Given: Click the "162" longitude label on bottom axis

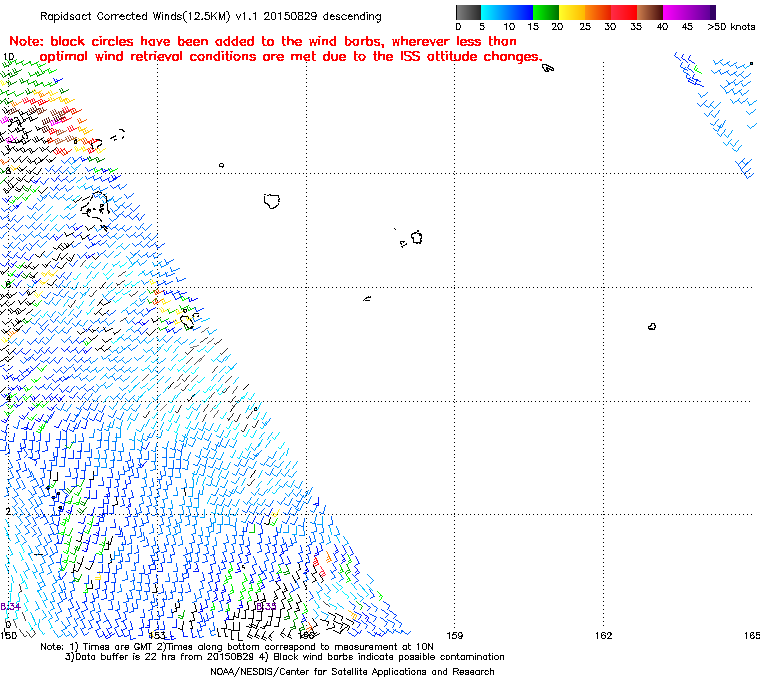Looking at the screenshot, I should tap(603, 635).
